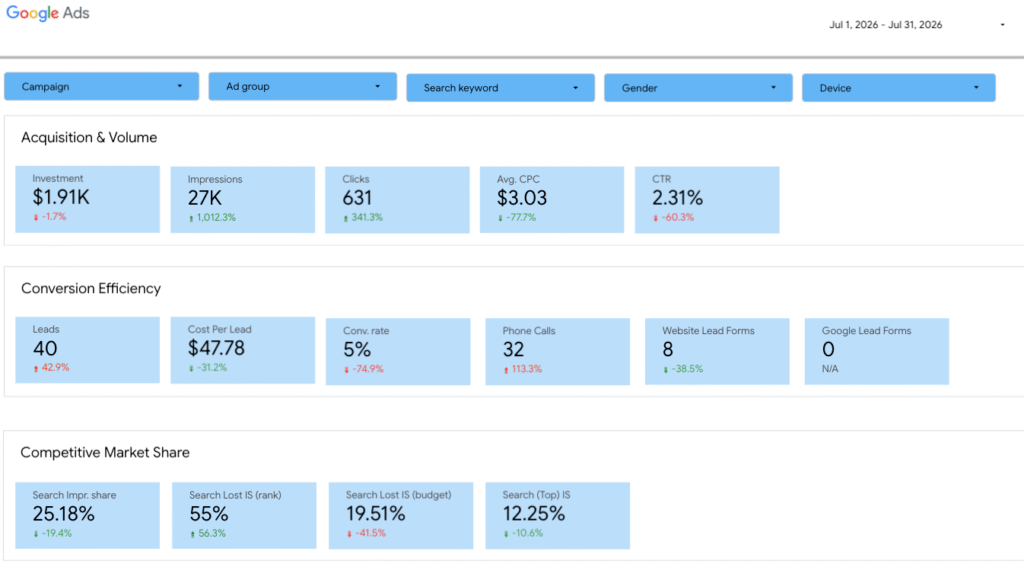This screenshot has height=564, width=1024.
Task: Click the Jul 1 - Jul 31 date range
Action: point(886,25)
